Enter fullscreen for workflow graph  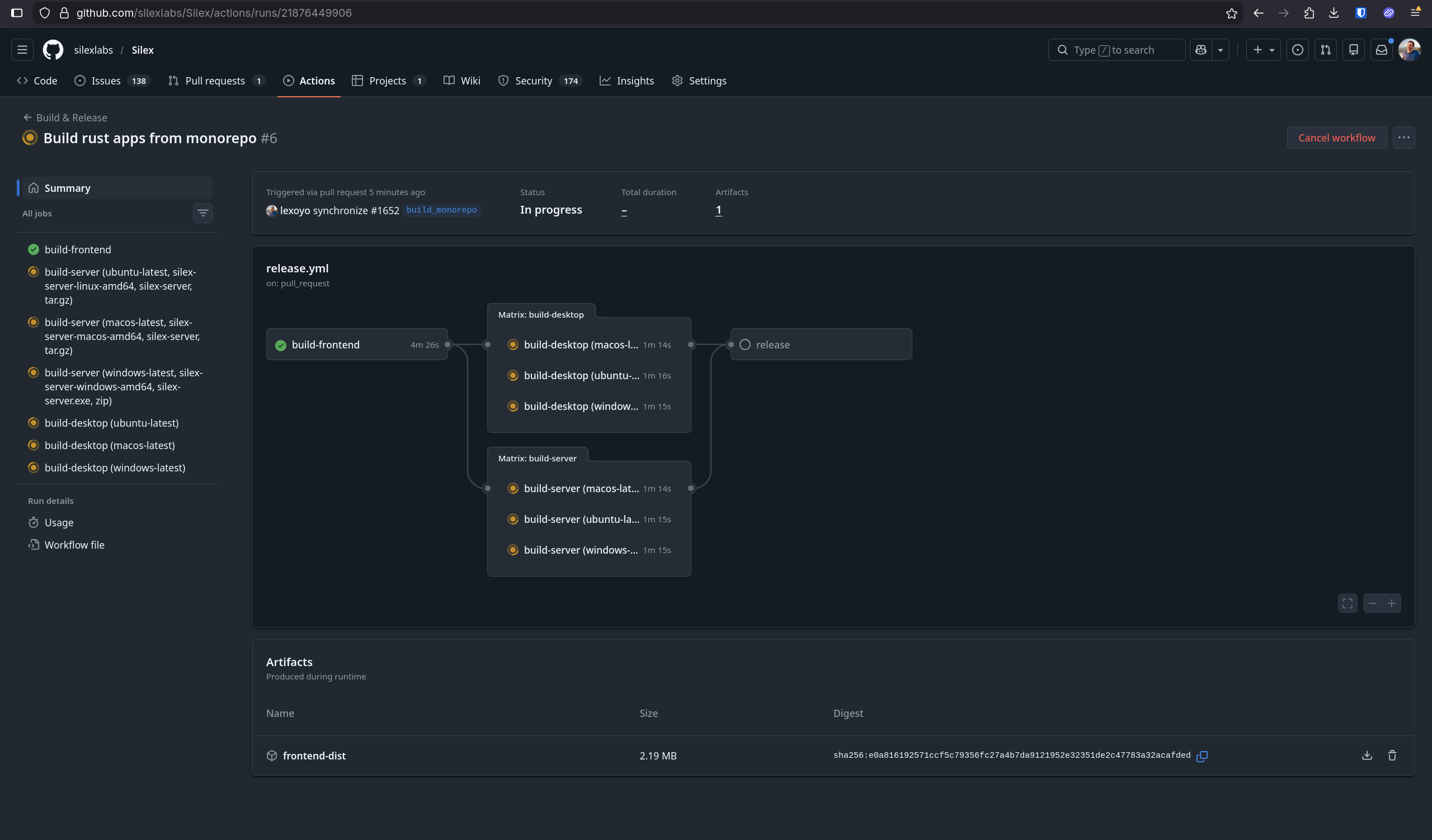1348,603
